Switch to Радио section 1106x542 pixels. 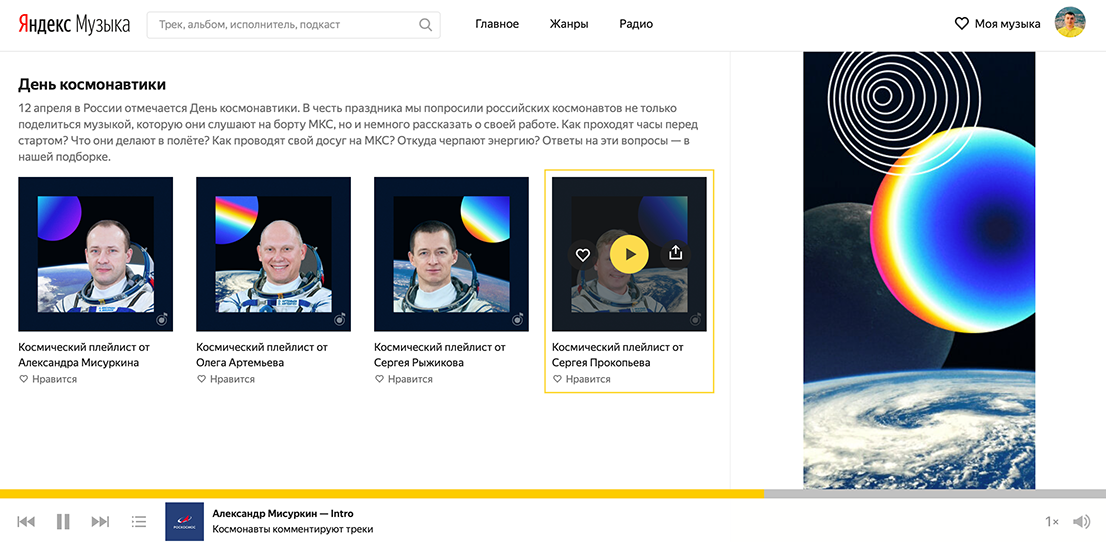(x=636, y=24)
